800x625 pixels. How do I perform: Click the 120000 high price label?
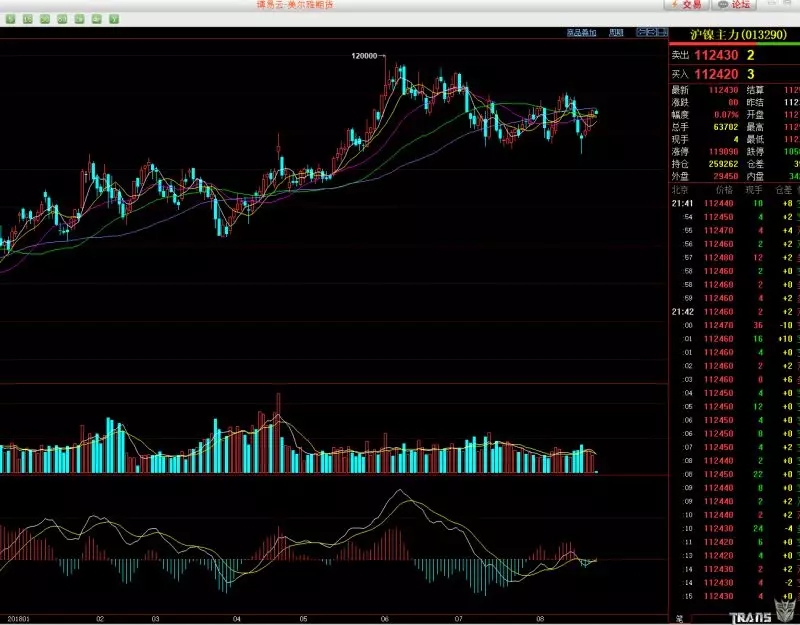pyautogui.click(x=364, y=56)
